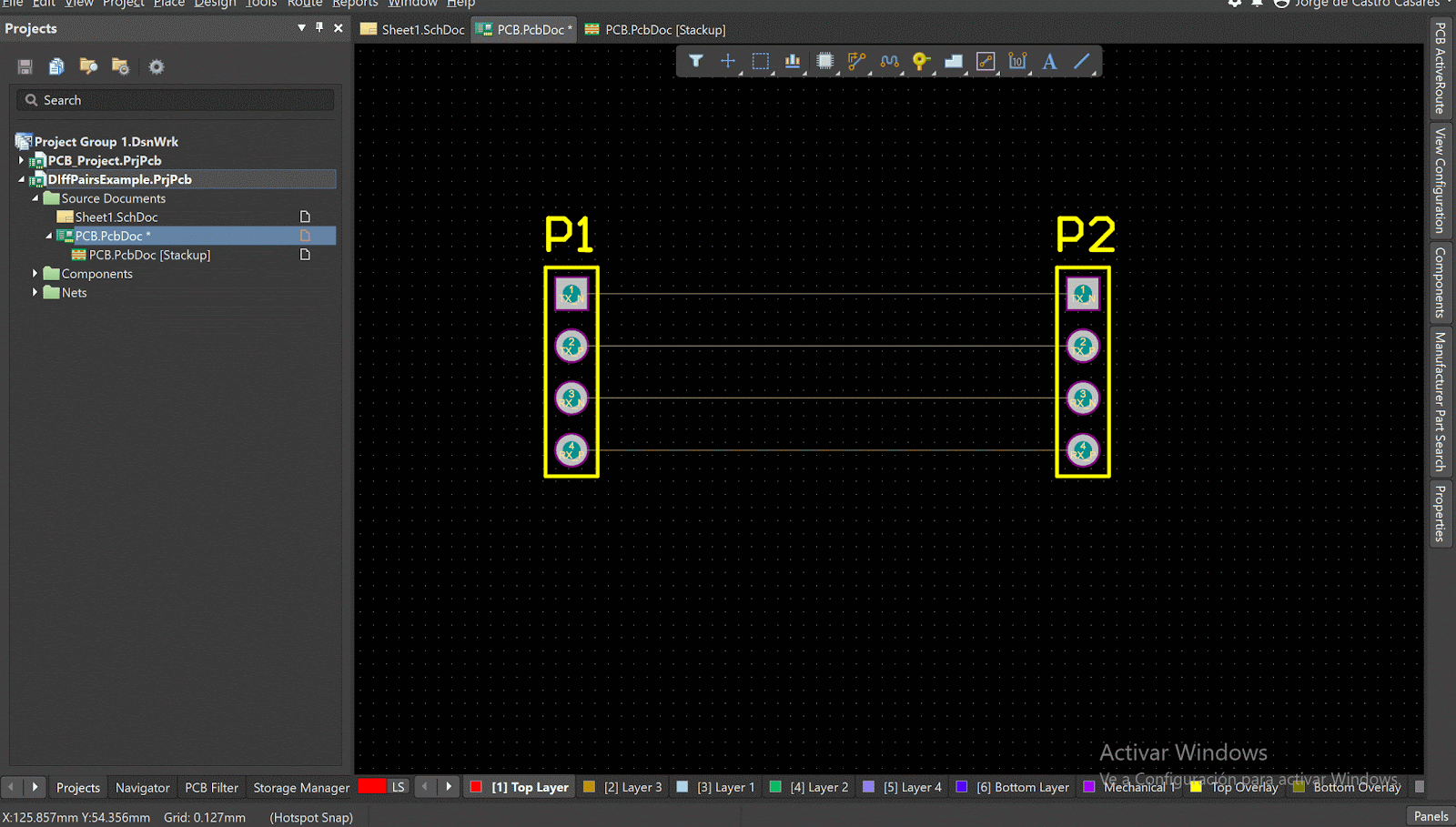
Task: Click the Top Layer red color swatch
Action: tap(476, 787)
